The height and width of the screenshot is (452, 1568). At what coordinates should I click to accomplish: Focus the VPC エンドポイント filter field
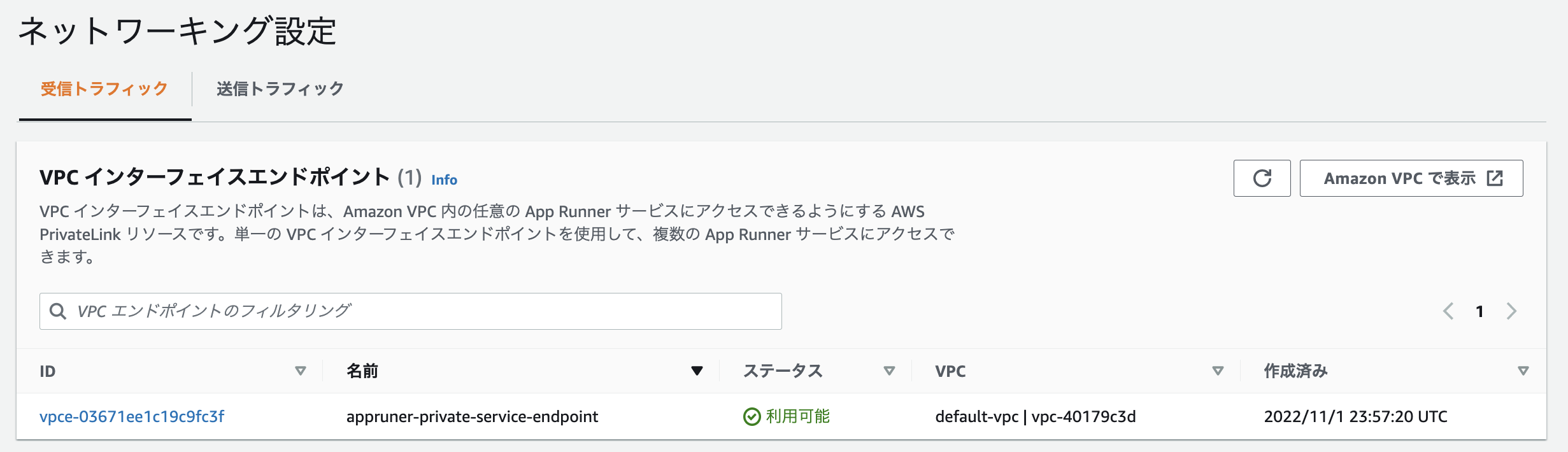pos(420,311)
